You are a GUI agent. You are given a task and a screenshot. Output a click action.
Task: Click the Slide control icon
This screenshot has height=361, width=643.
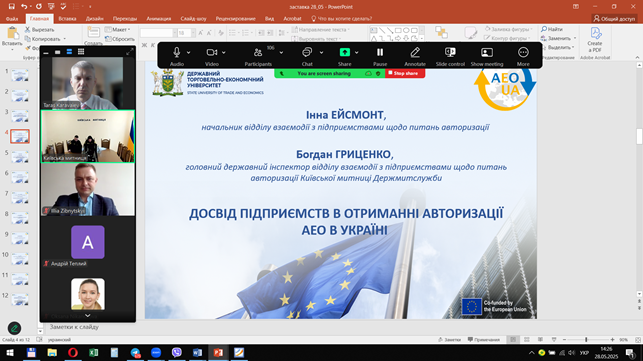pyautogui.click(x=450, y=53)
